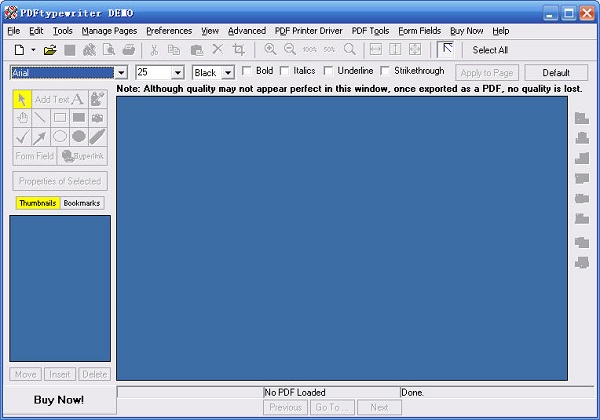Select the Highlighter marker tool
600x420 pixels.
(98, 137)
